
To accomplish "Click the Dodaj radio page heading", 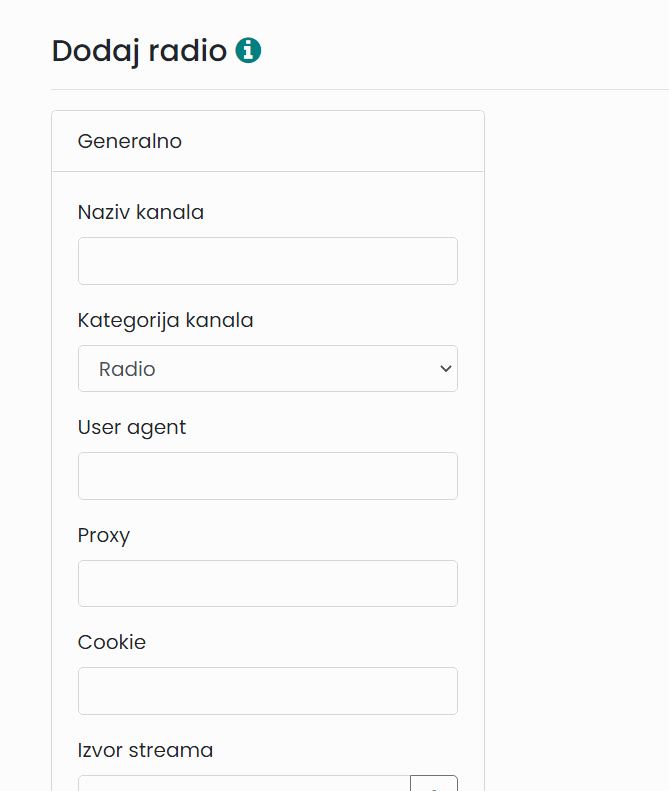I will 139,51.
